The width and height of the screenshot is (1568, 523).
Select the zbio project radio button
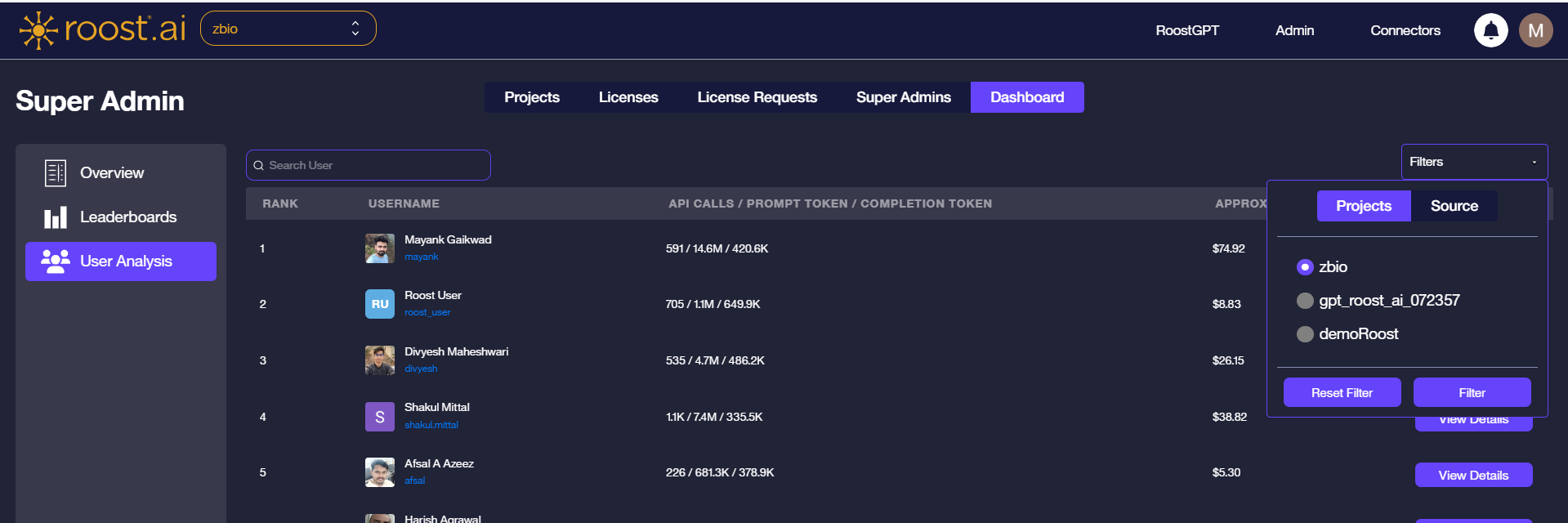click(1305, 267)
